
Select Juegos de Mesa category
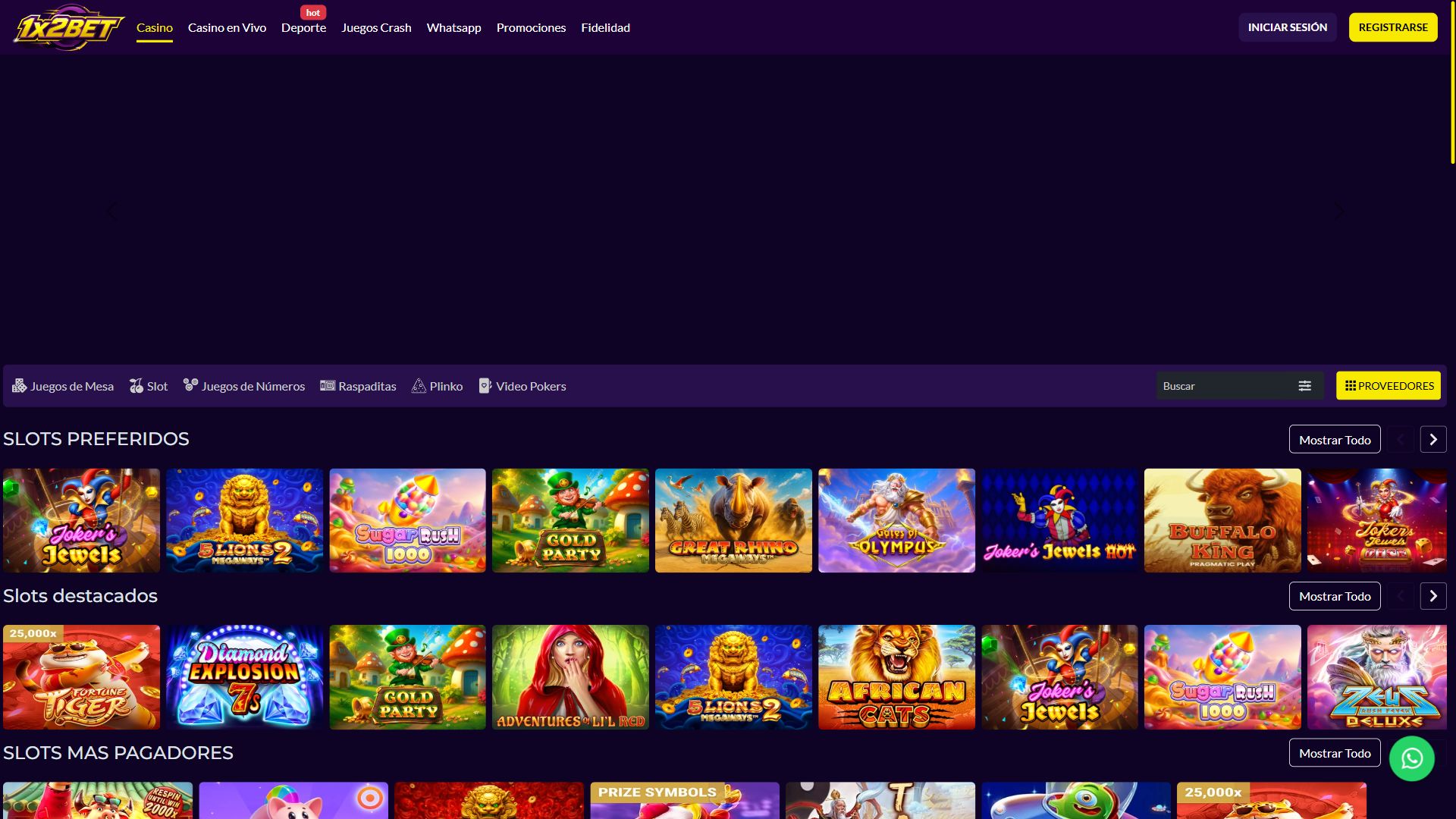63,386
